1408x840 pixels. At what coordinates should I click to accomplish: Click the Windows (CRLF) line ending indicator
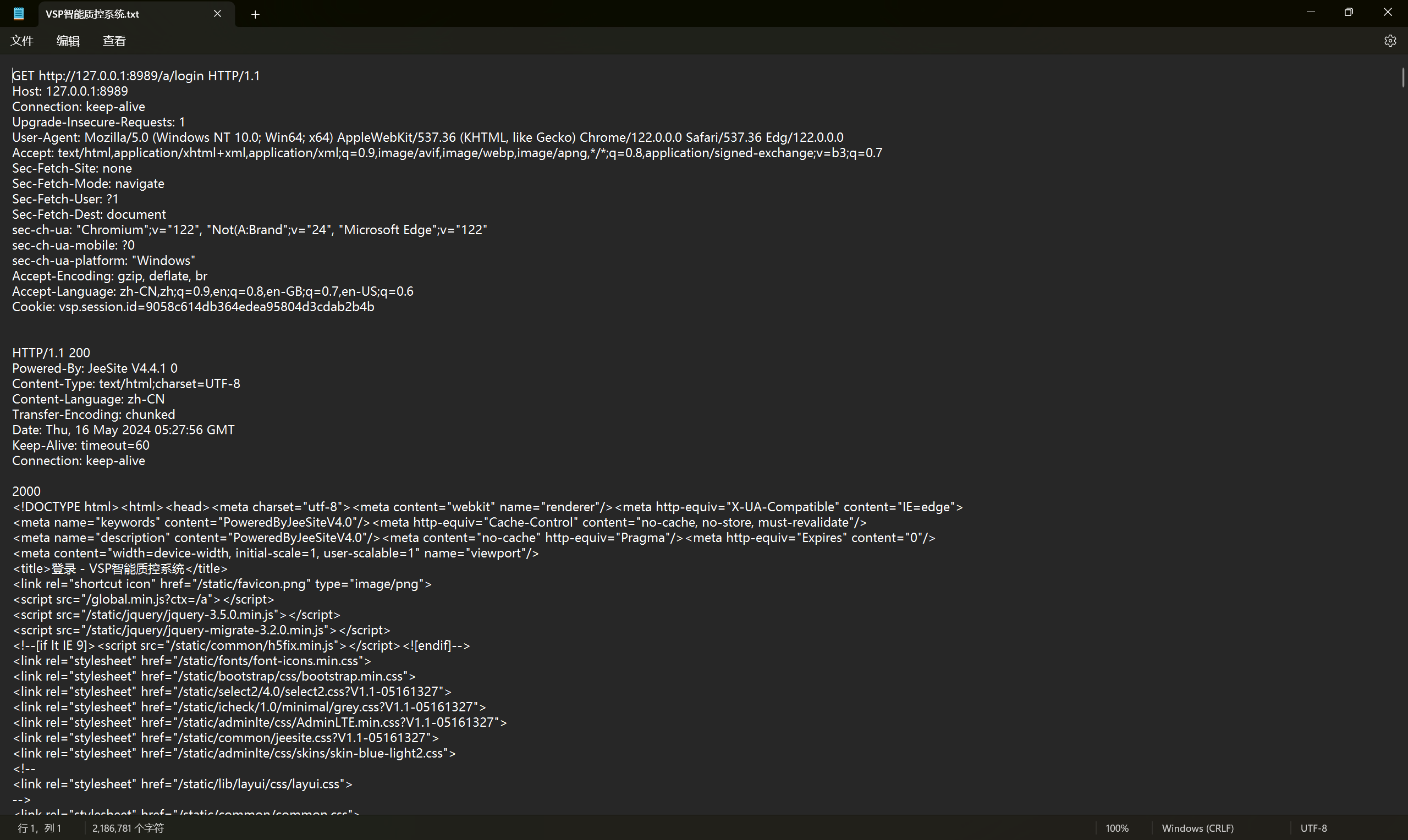point(1197,828)
